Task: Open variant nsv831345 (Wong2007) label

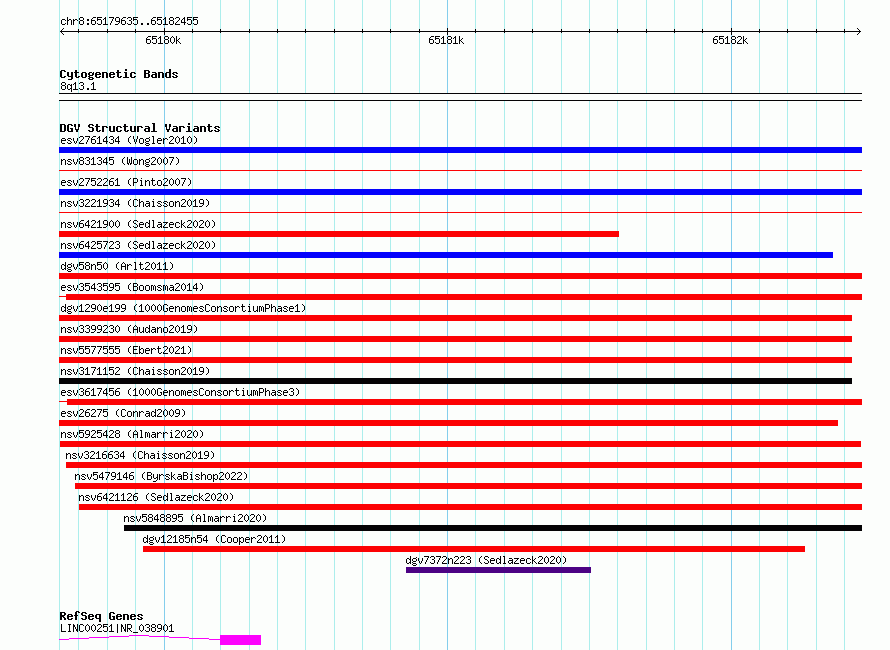Action: (x=120, y=161)
